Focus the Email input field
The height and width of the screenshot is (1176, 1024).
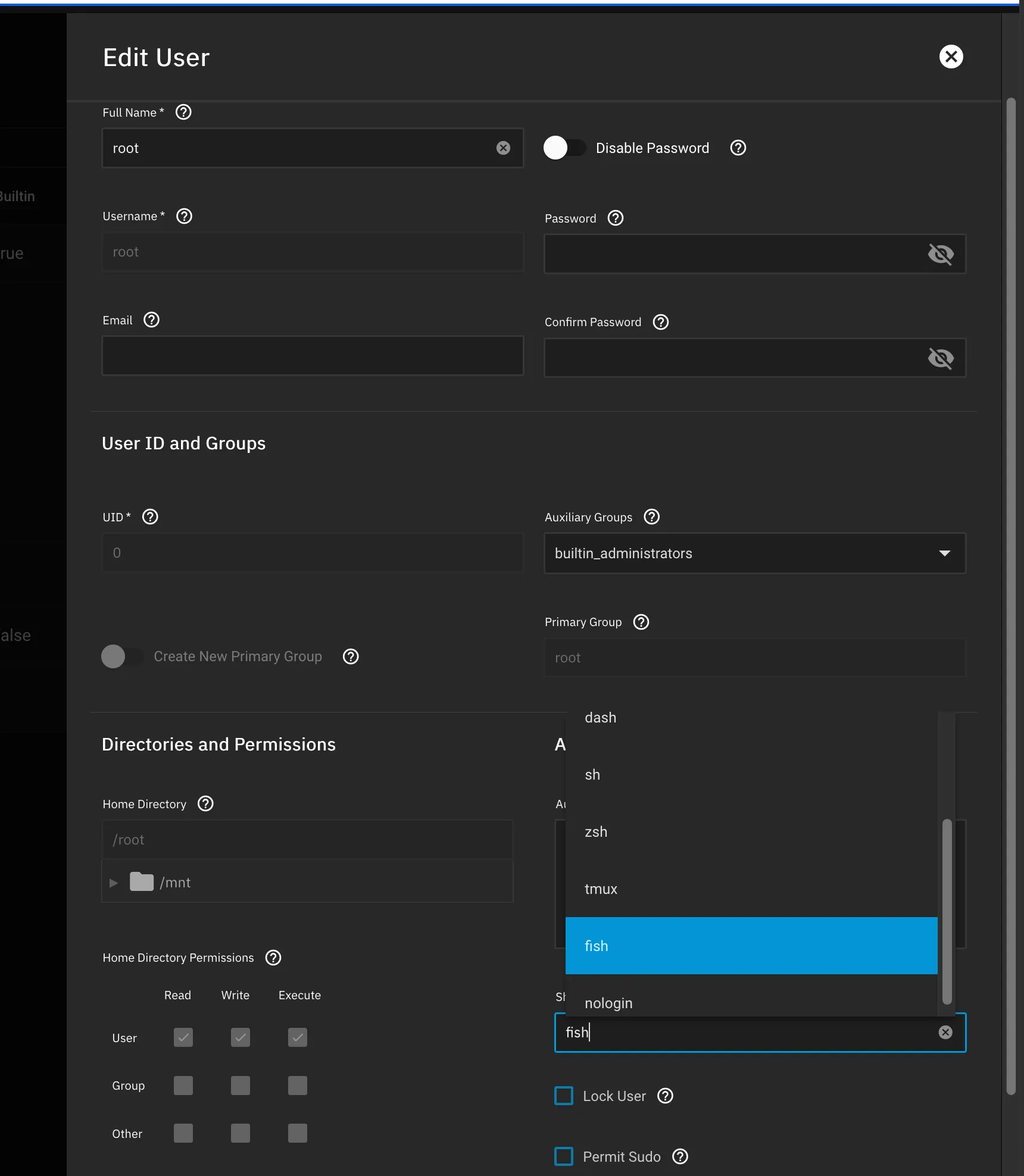[313, 356]
